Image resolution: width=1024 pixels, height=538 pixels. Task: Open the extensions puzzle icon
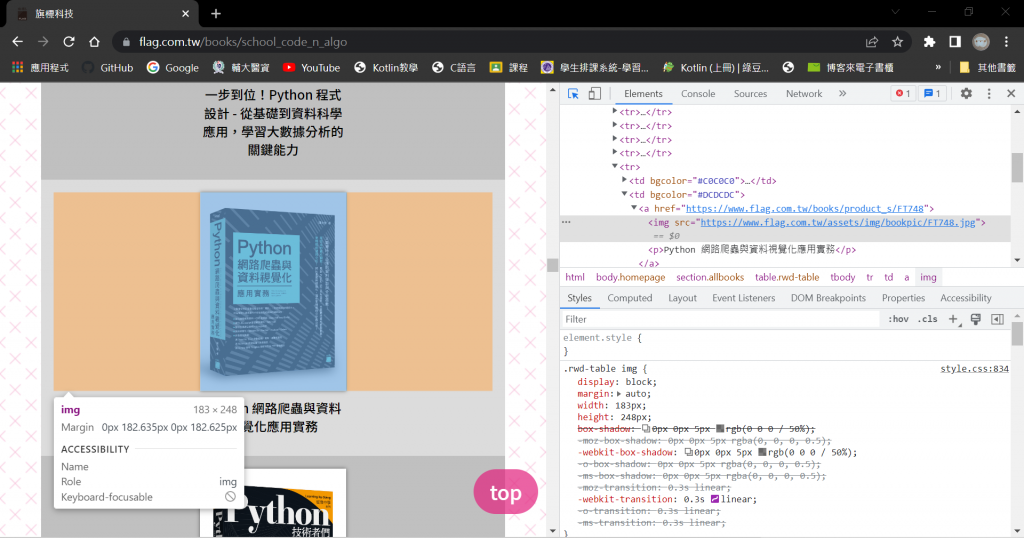[929, 42]
